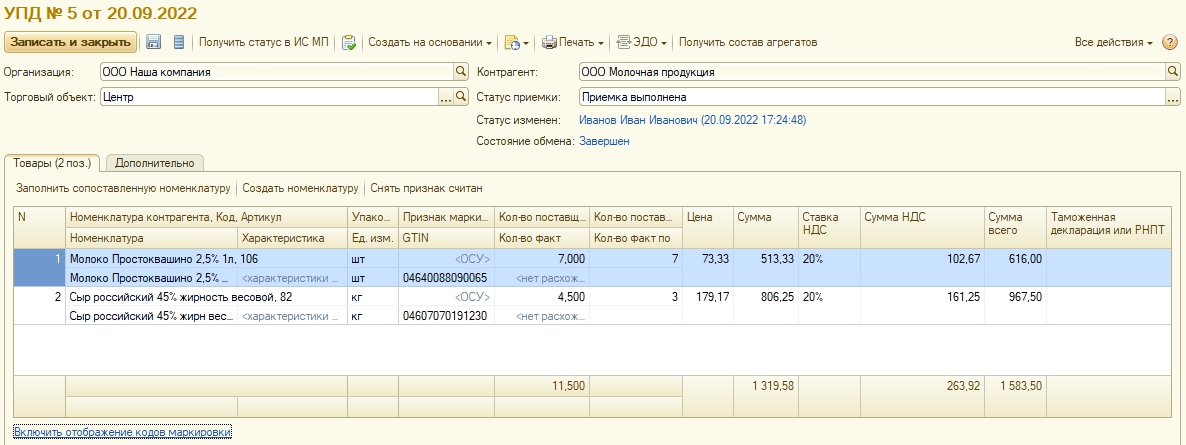Open Создать на основании dropdown

(x=430, y=43)
